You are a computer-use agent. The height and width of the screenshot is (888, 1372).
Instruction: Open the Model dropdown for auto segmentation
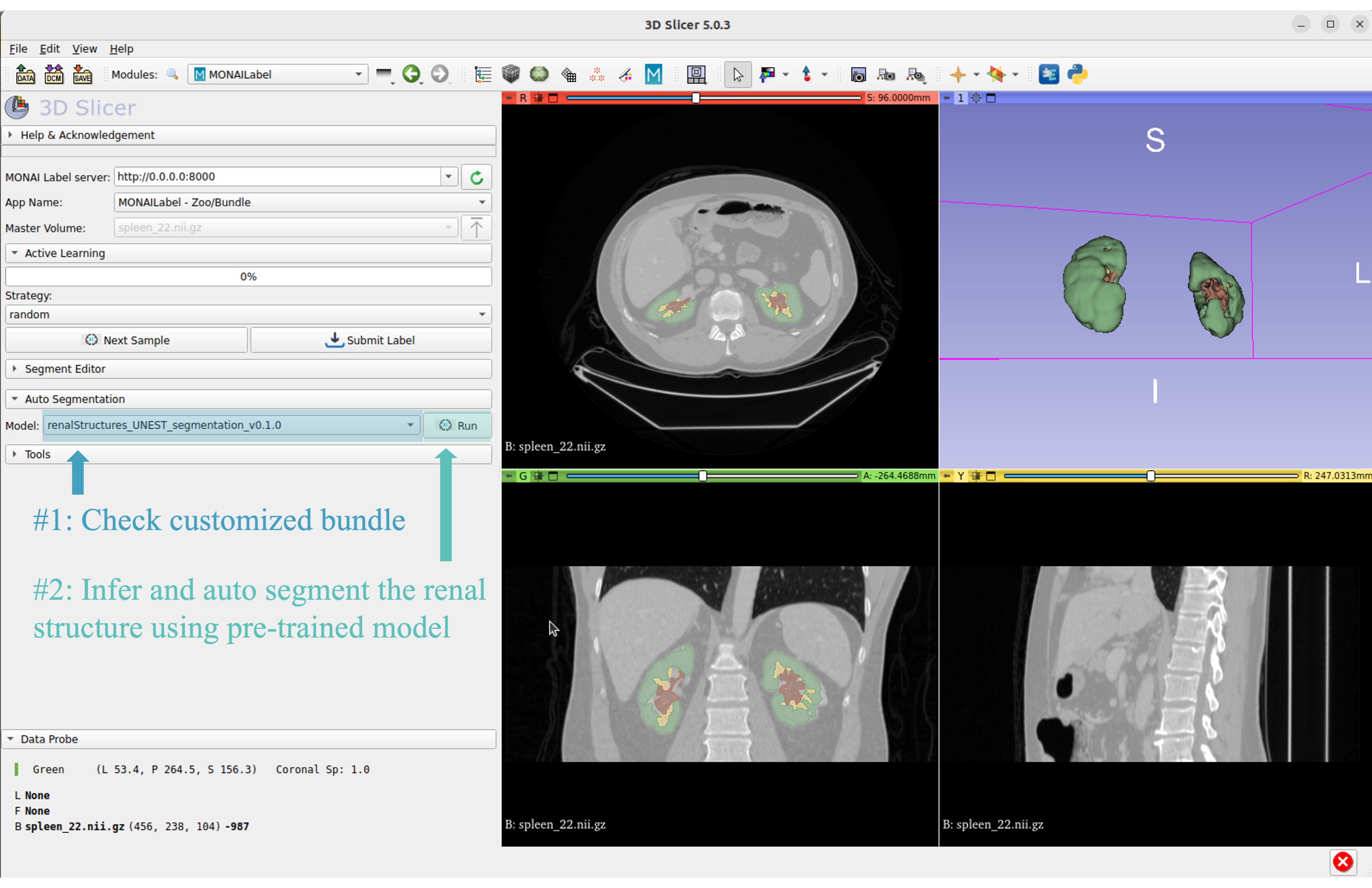pos(232,425)
